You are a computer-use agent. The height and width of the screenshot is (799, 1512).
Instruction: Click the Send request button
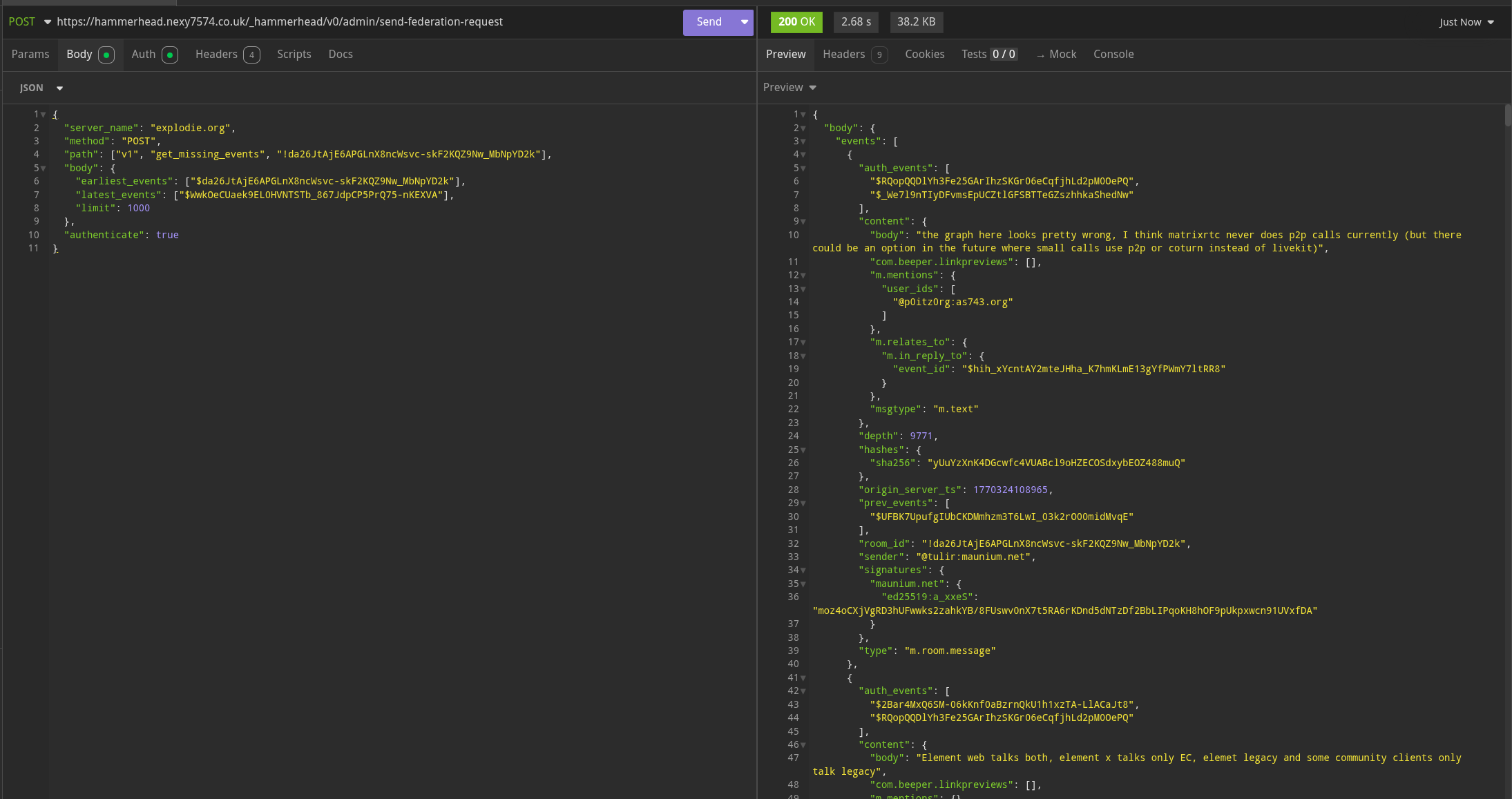(x=709, y=22)
